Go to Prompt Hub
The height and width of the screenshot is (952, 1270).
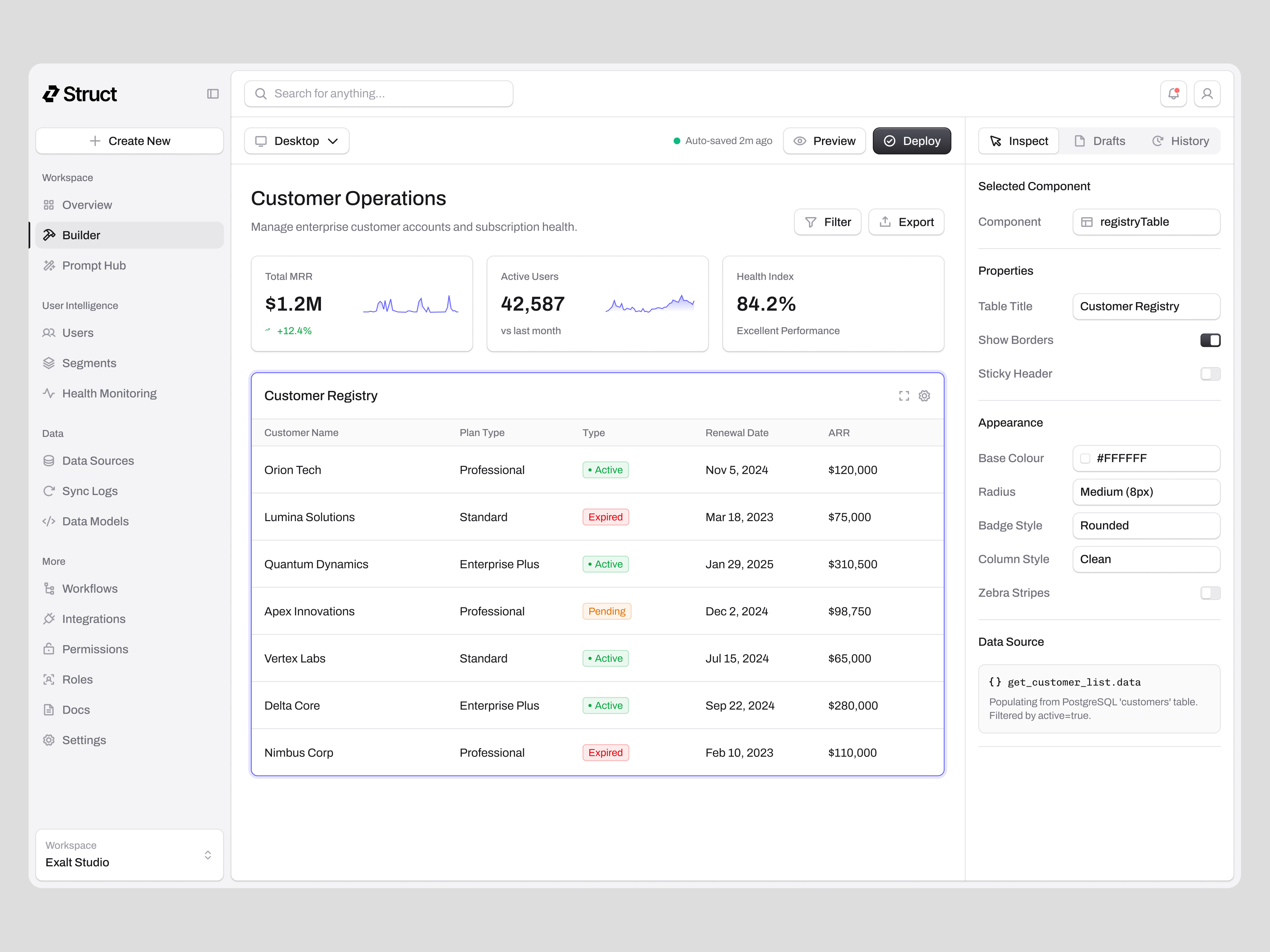click(x=130, y=266)
